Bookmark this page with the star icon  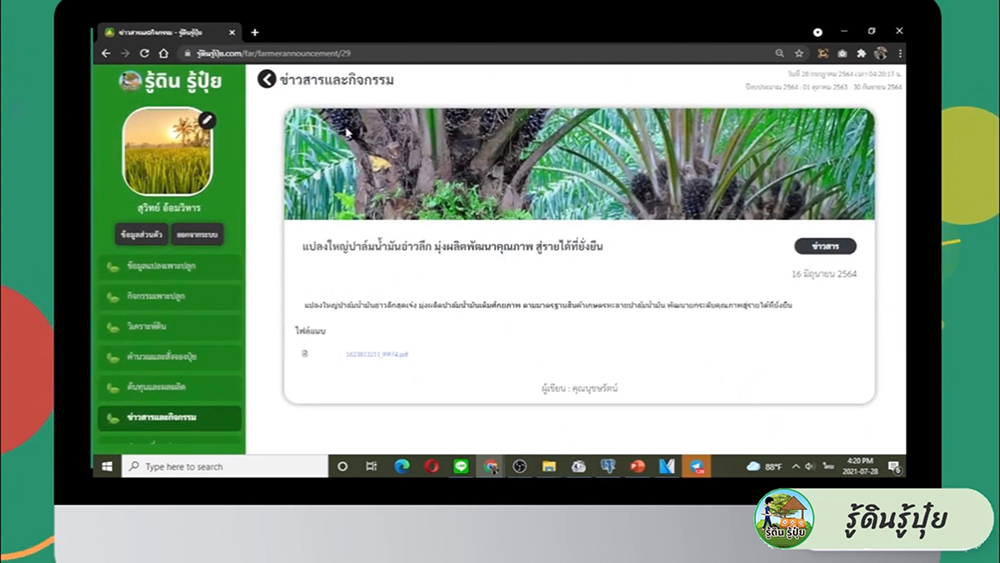tap(799, 53)
